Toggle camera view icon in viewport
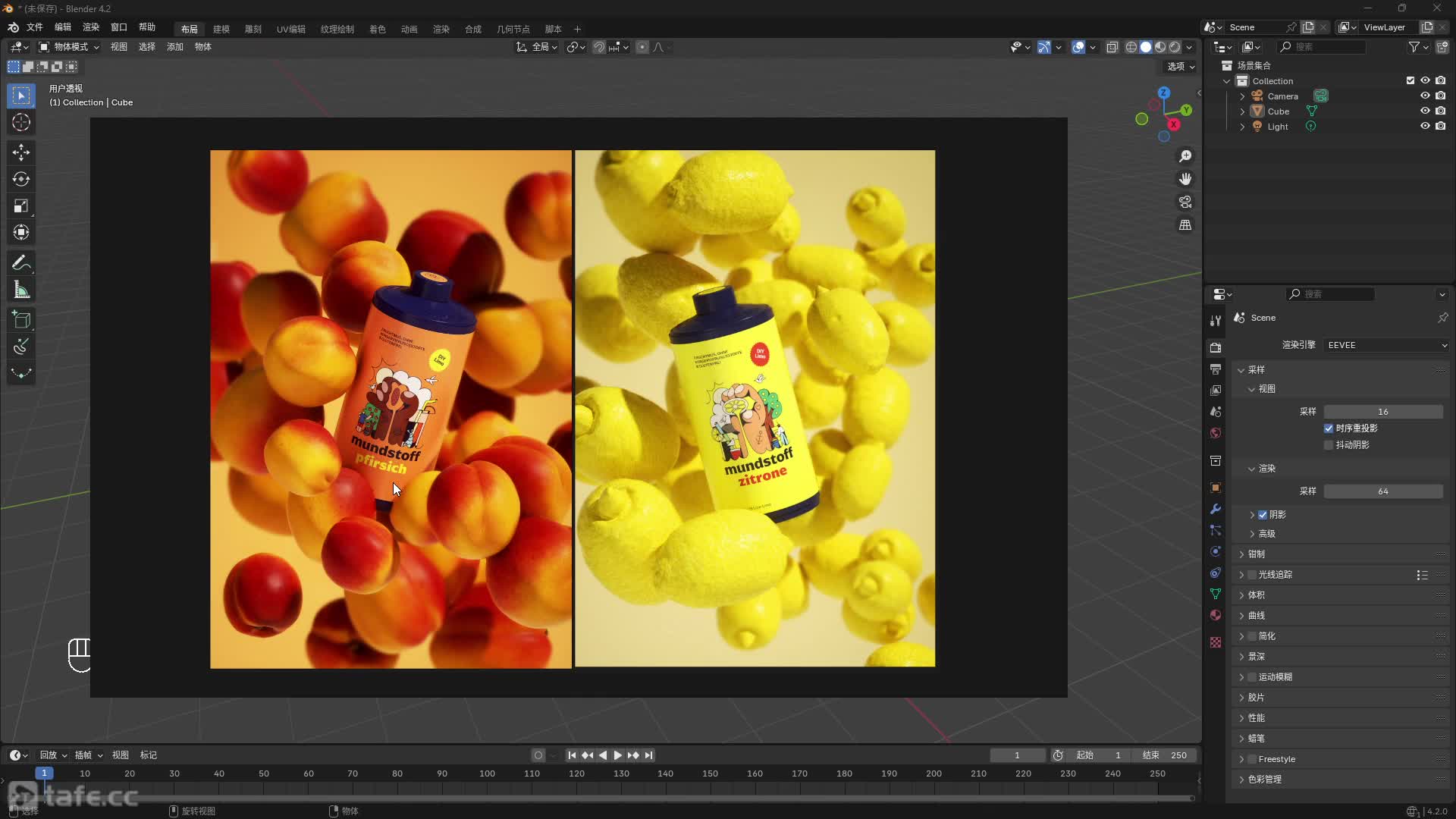 point(1185,202)
